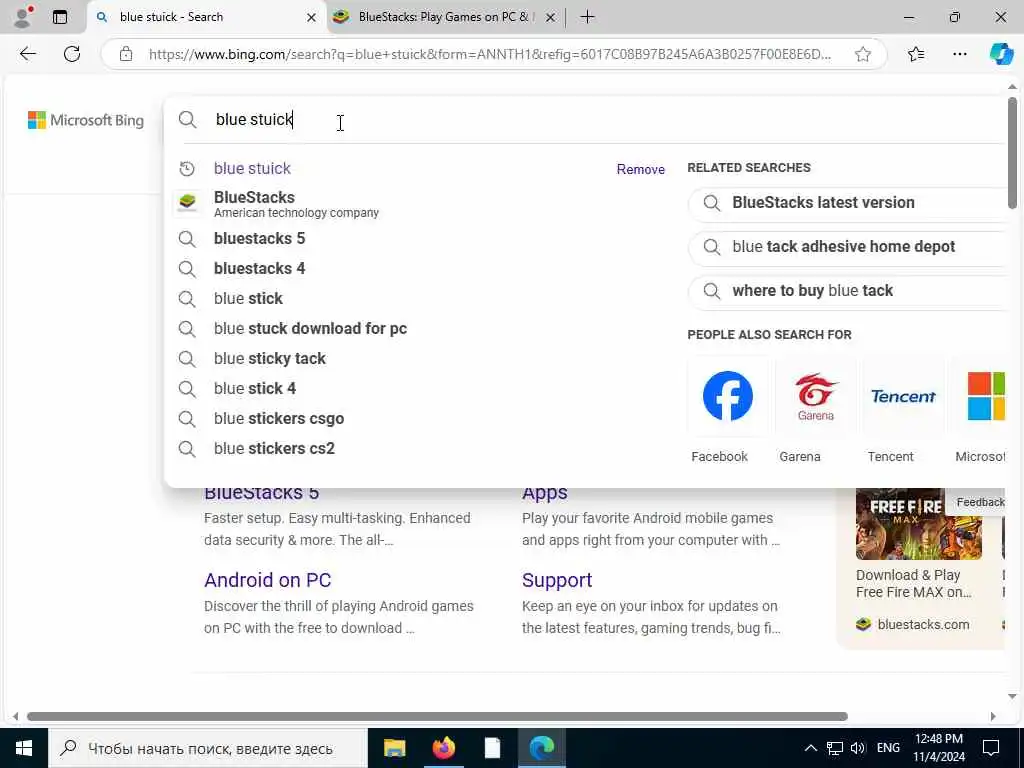Click the history clock icon next to blue stuick
The width and height of the screenshot is (1024, 768).
pos(187,168)
